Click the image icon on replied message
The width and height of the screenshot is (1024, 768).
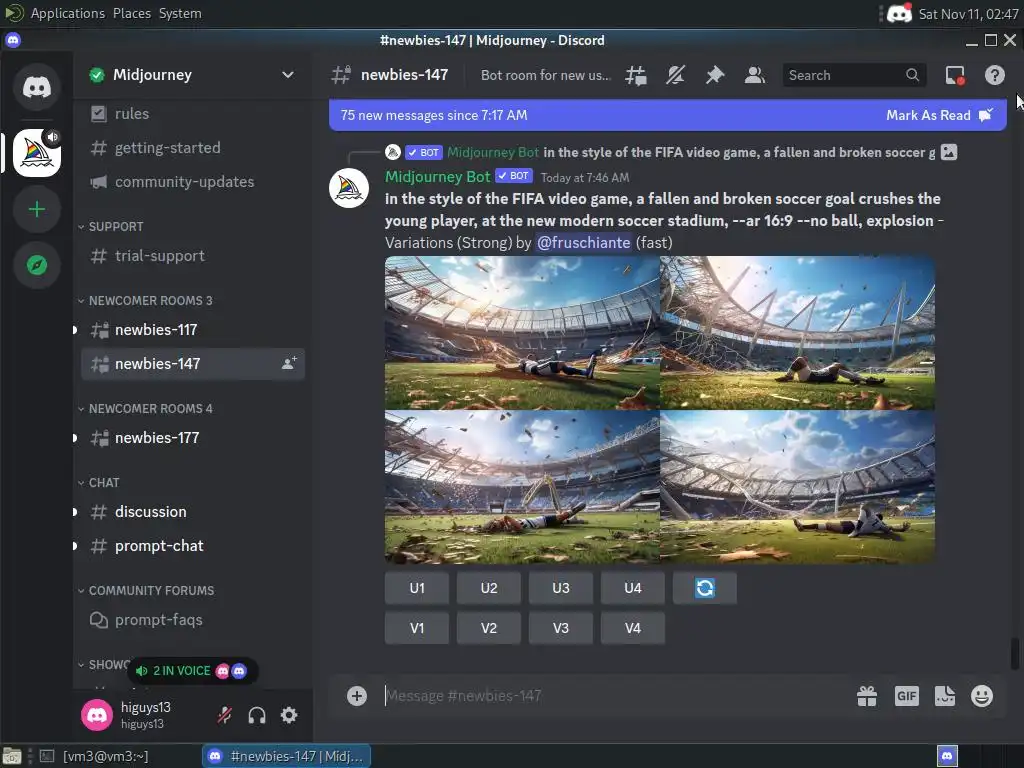[x=949, y=152]
